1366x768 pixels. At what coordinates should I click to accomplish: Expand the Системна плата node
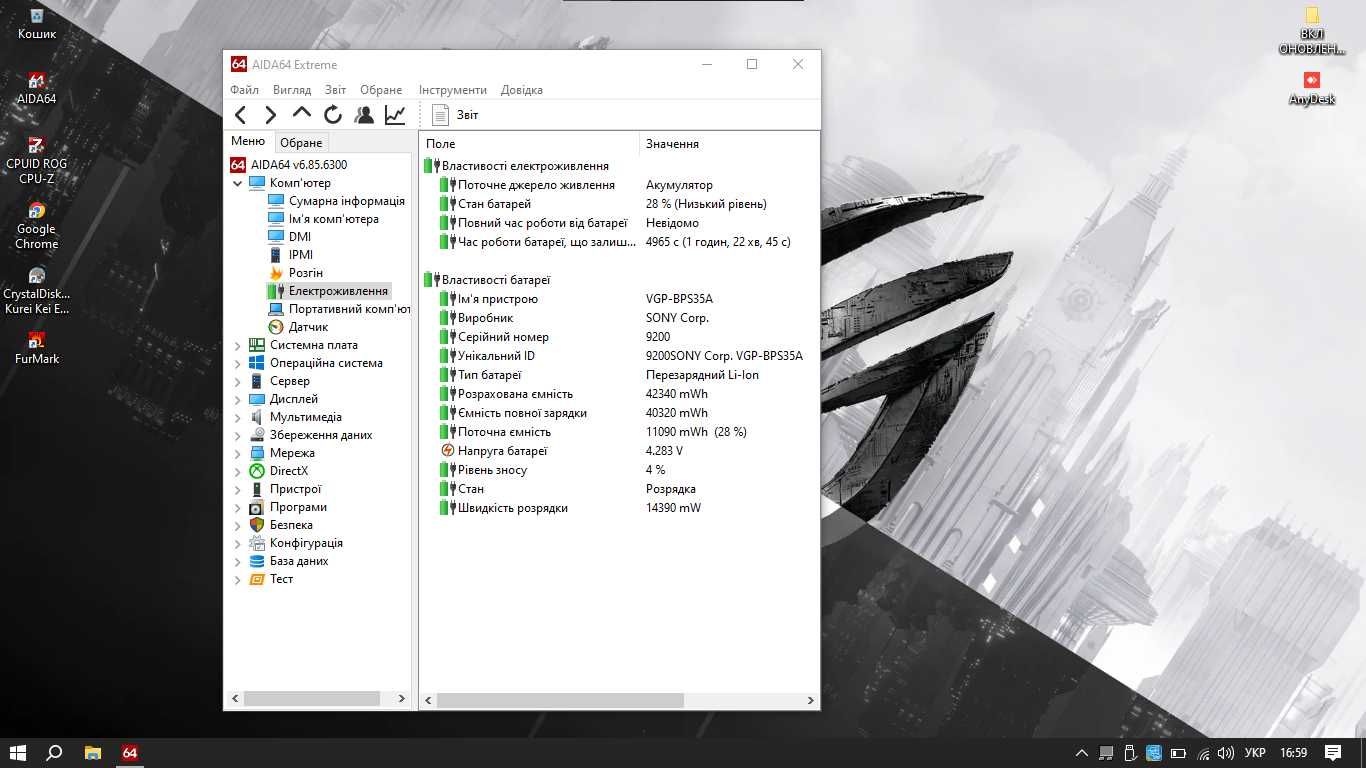tap(238, 345)
